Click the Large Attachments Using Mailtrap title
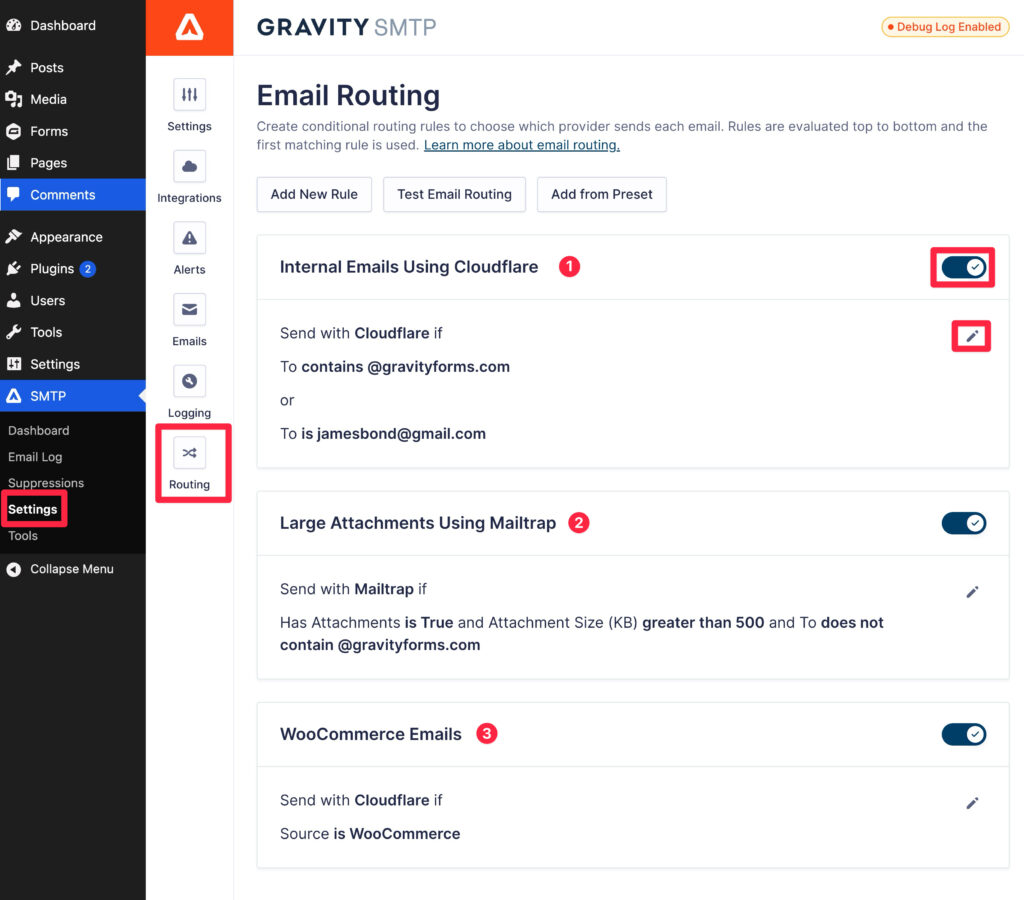This screenshot has height=900, width=1024. click(418, 523)
